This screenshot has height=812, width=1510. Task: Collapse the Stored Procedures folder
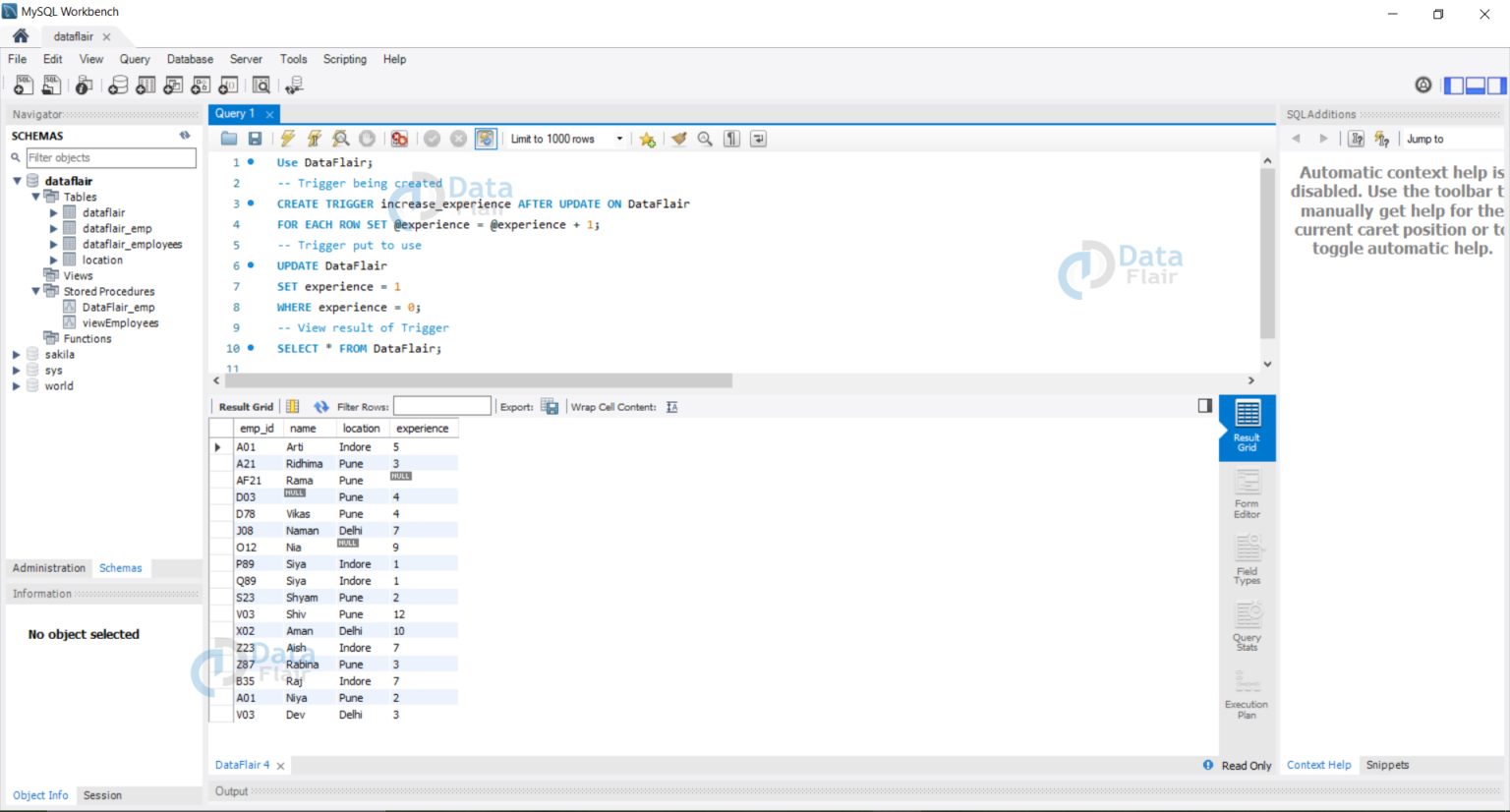click(35, 291)
